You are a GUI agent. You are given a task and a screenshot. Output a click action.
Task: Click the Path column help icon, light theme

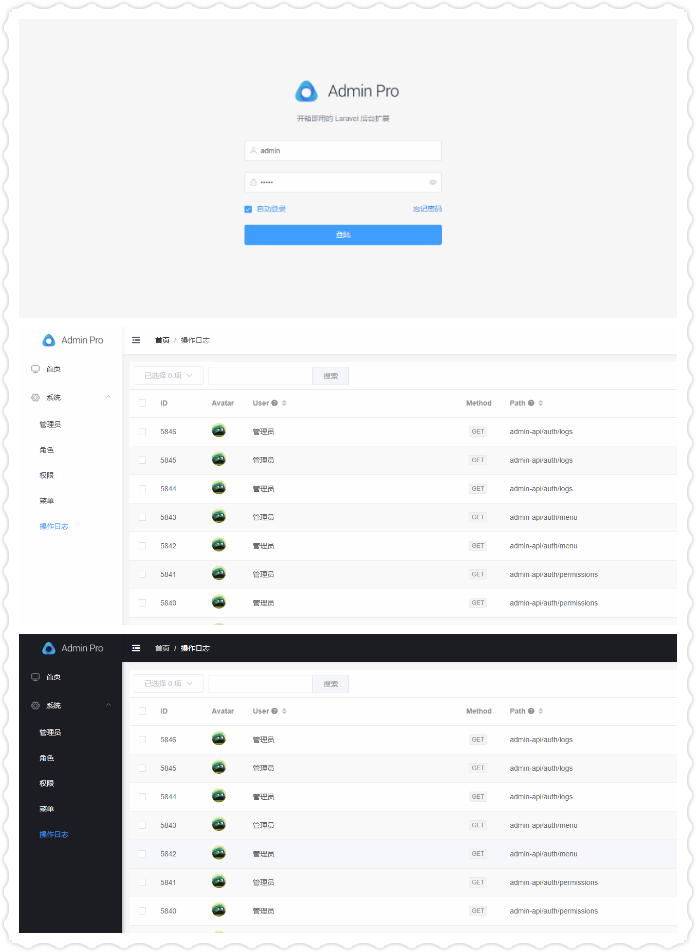point(531,403)
